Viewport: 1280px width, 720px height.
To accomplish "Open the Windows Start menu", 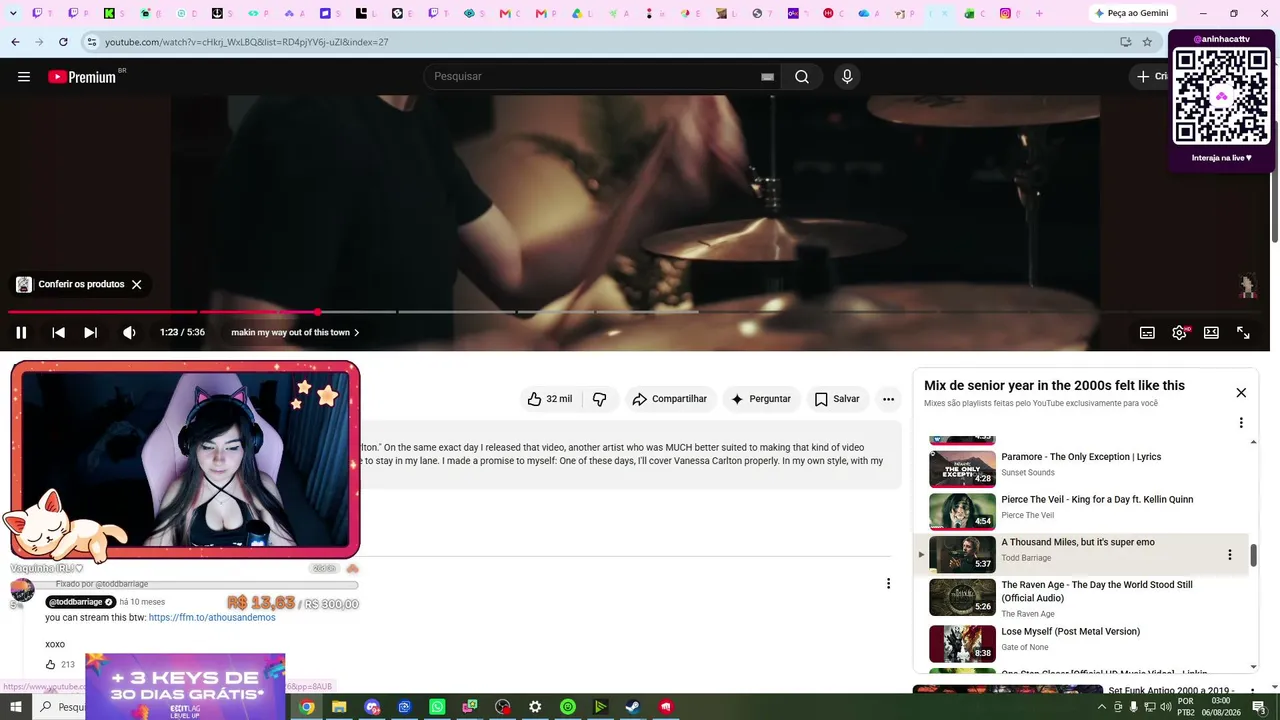I will pos(15,707).
